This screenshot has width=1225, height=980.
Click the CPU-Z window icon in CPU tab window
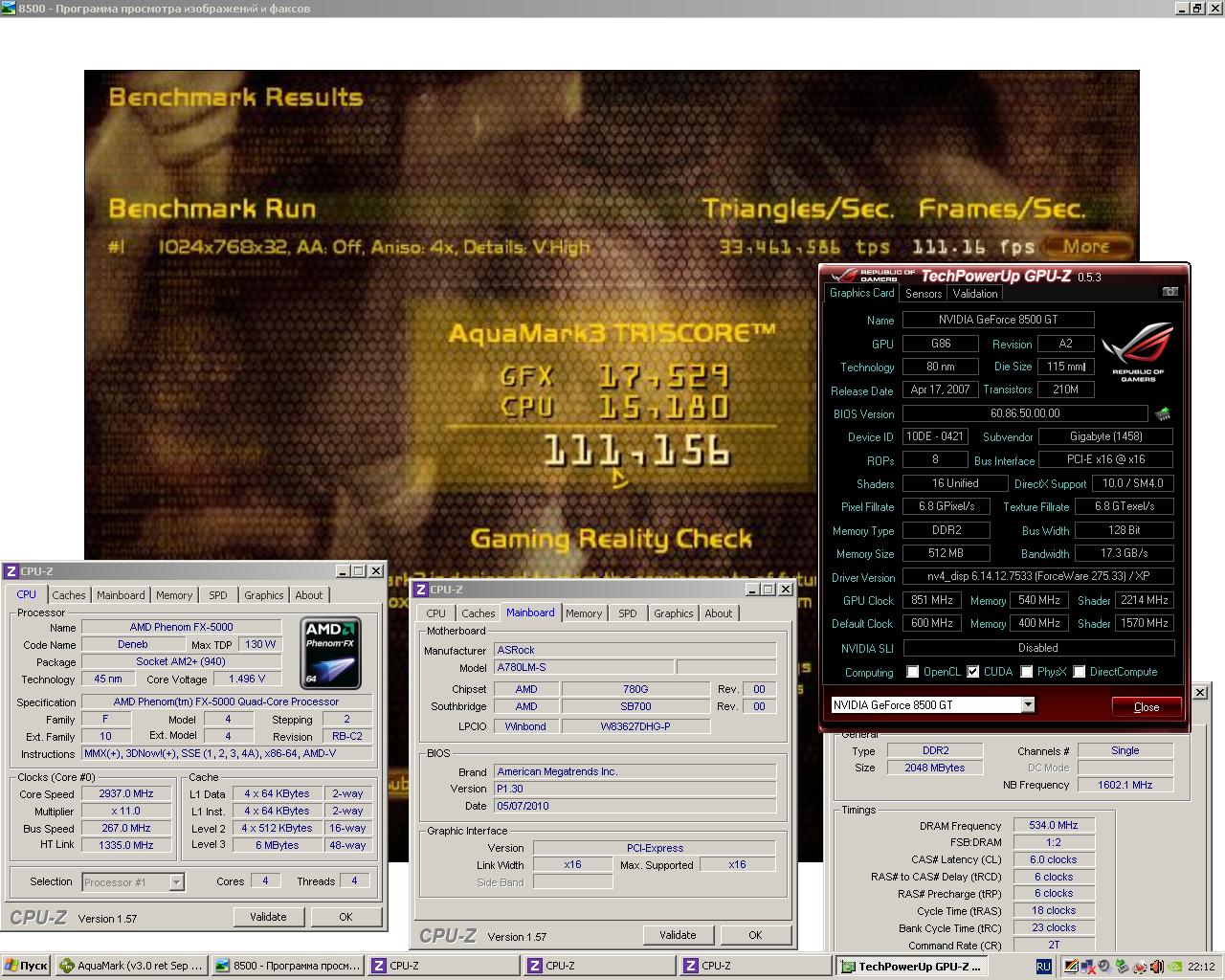click(x=11, y=571)
